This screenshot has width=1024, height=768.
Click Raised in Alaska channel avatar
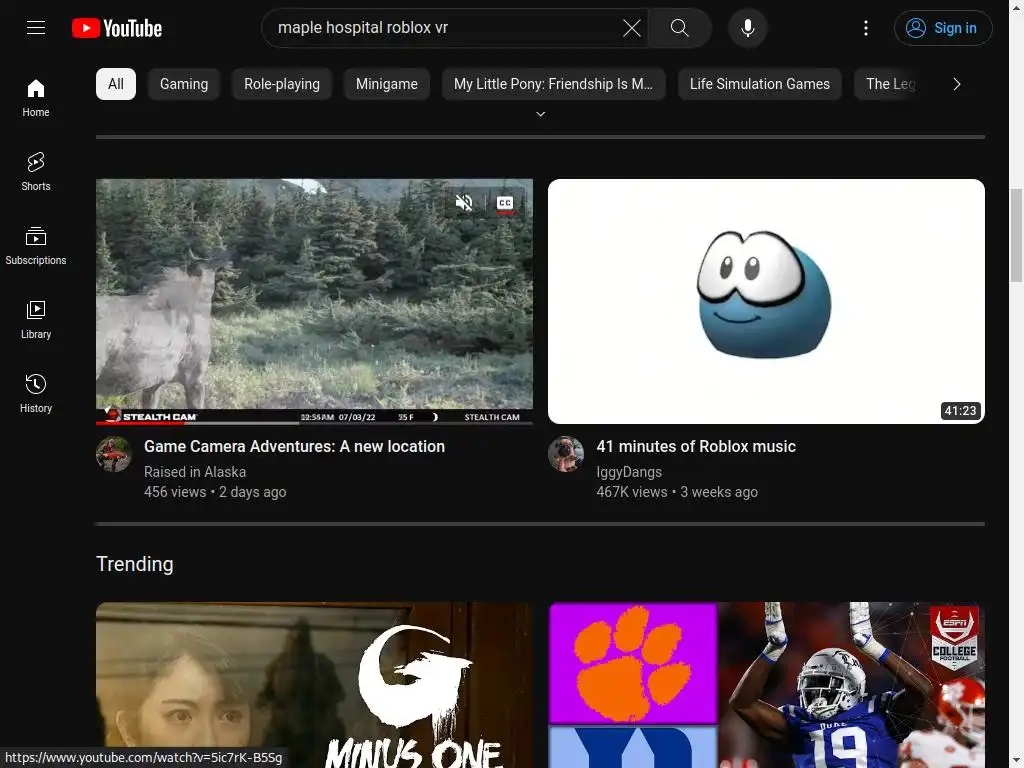click(114, 454)
